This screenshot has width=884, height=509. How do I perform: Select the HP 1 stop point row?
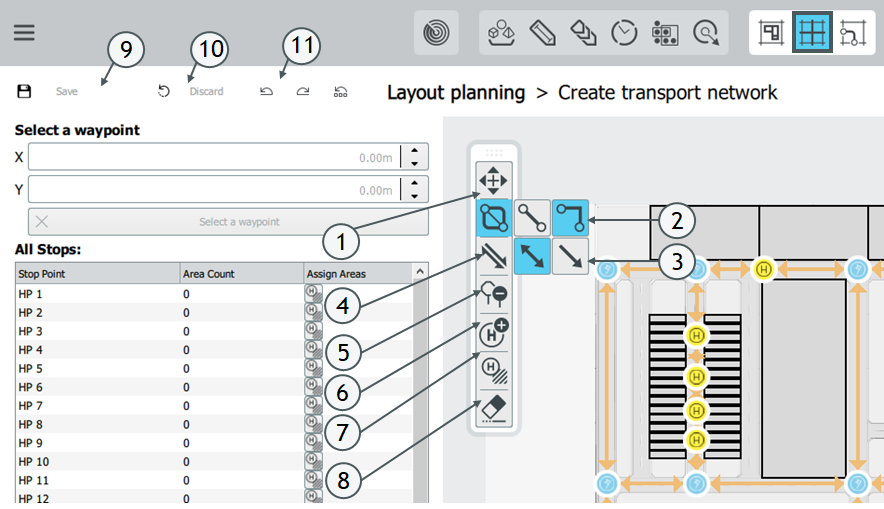pyautogui.click(x=214, y=294)
